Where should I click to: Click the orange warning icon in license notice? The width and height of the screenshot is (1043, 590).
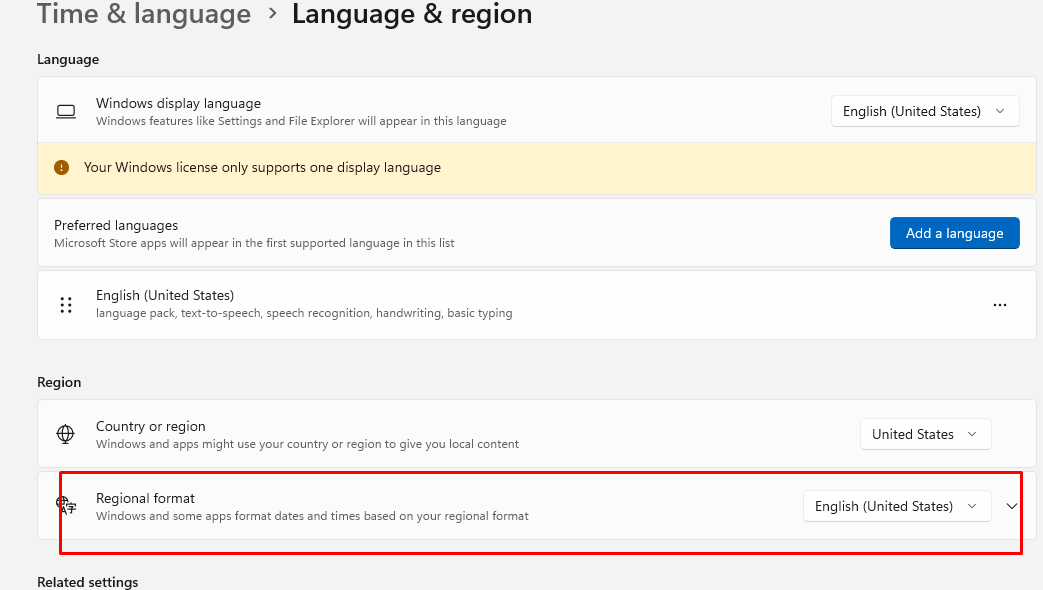tap(61, 168)
